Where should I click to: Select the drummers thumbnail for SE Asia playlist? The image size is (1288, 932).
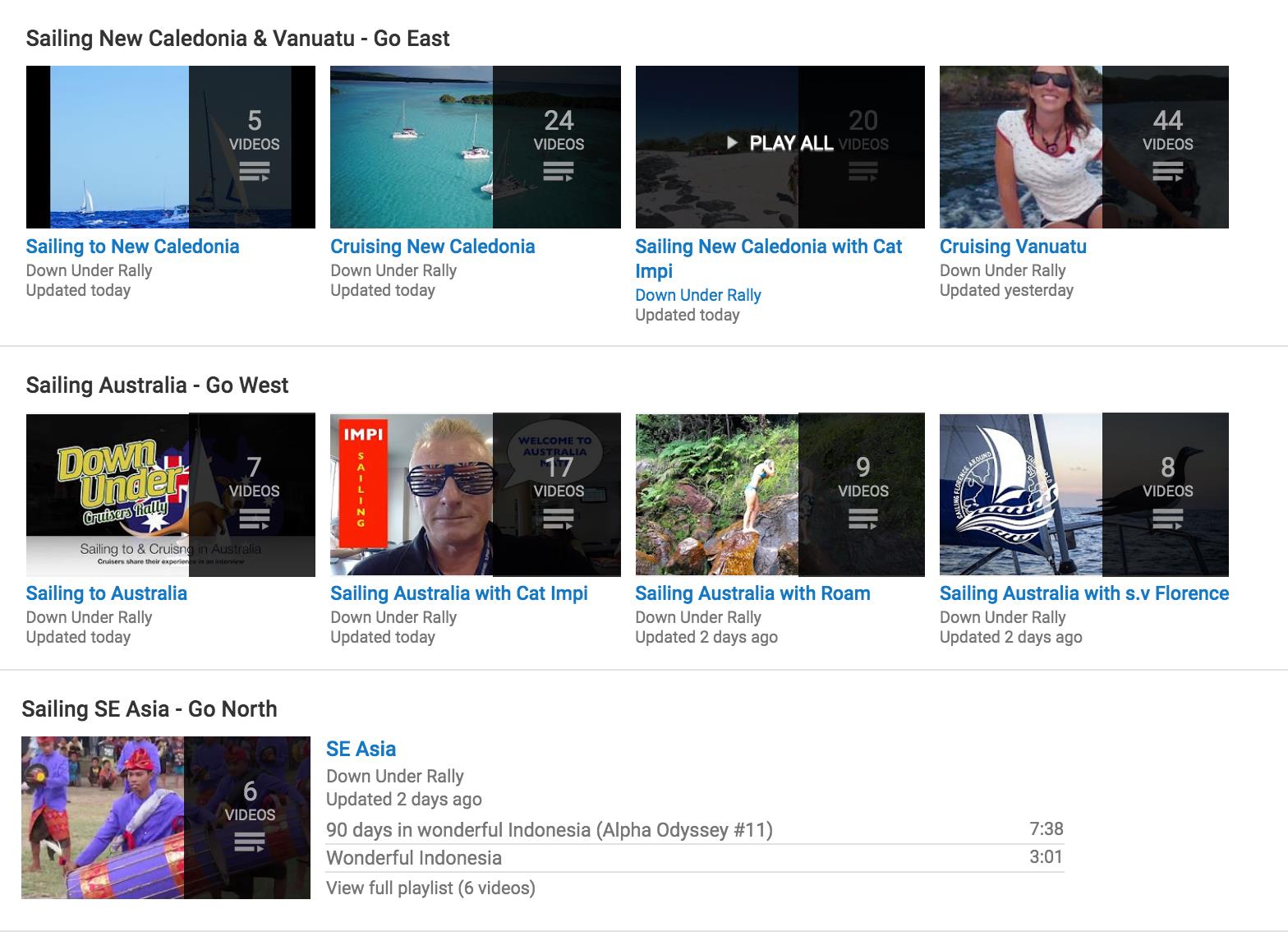[166, 818]
